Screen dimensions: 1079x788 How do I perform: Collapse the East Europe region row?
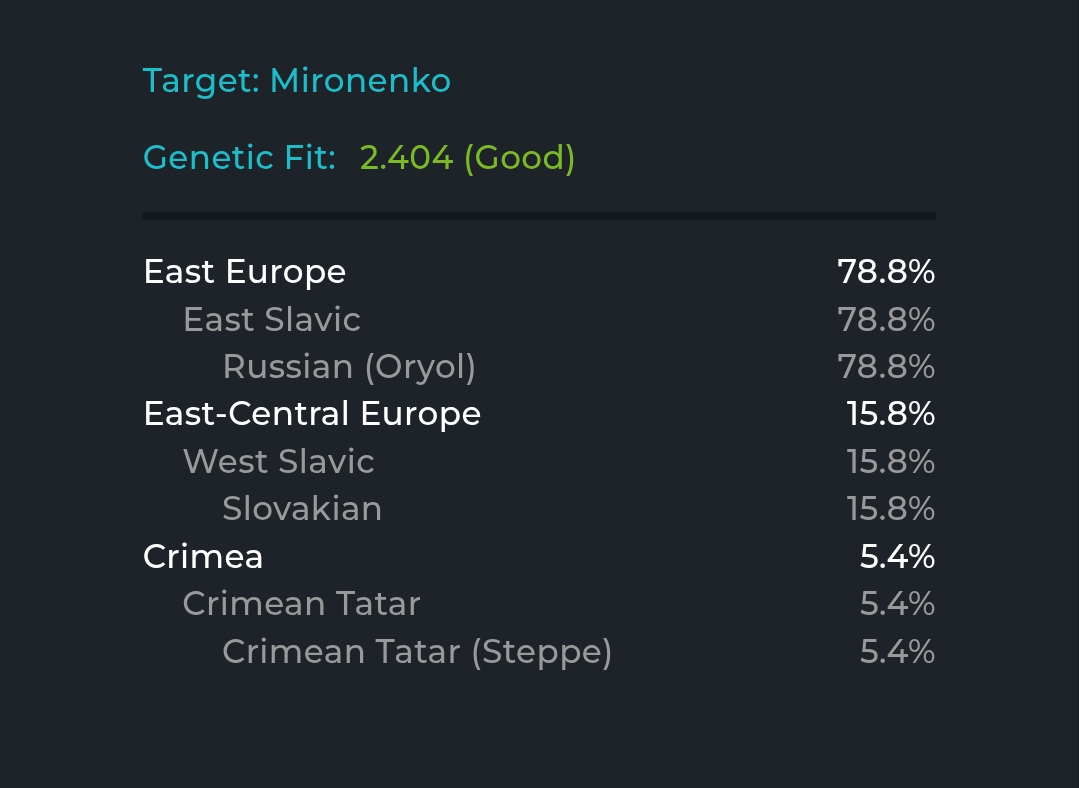point(539,272)
